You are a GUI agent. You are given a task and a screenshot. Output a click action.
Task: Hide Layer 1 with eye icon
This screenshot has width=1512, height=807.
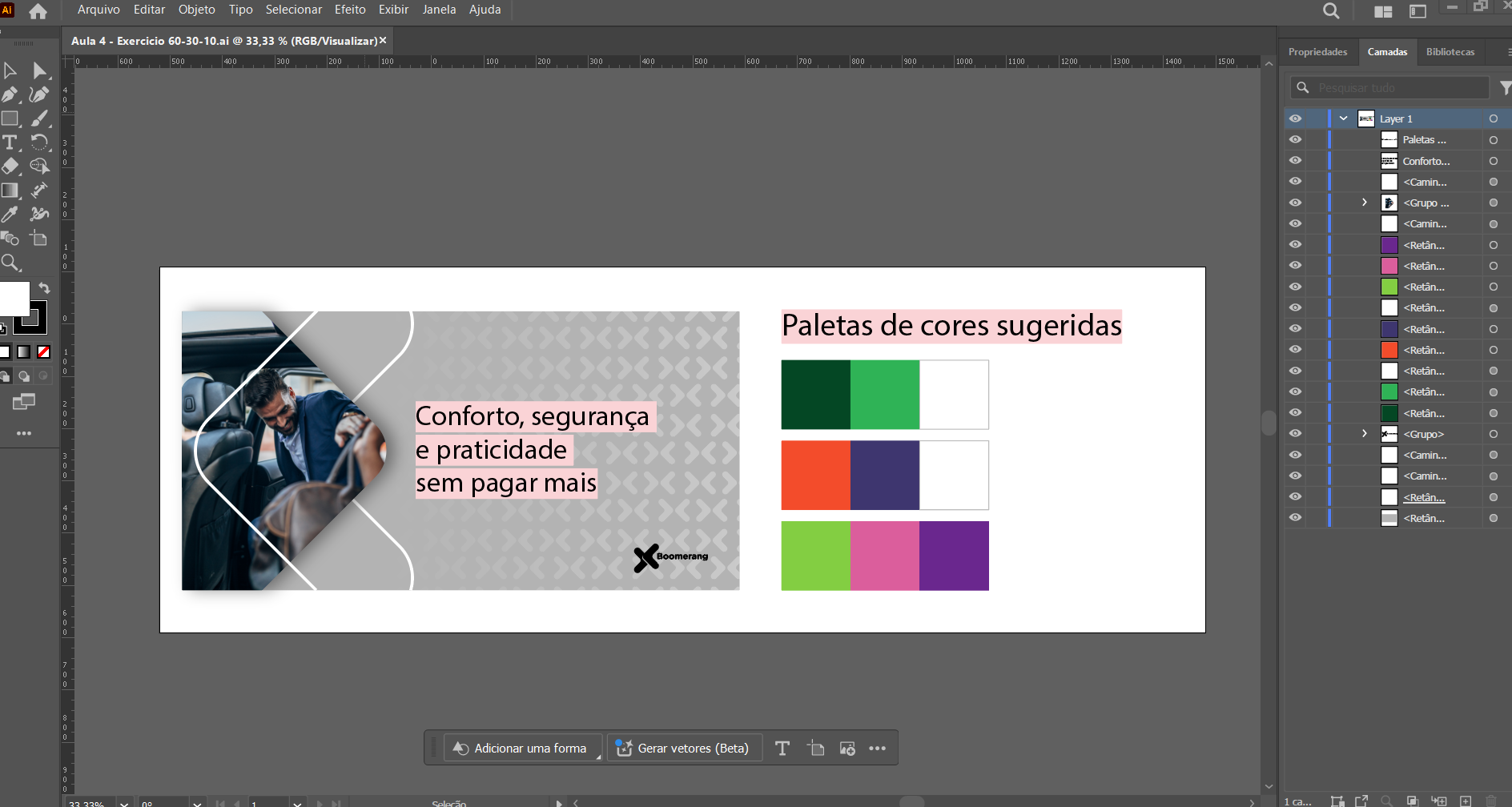(1295, 118)
